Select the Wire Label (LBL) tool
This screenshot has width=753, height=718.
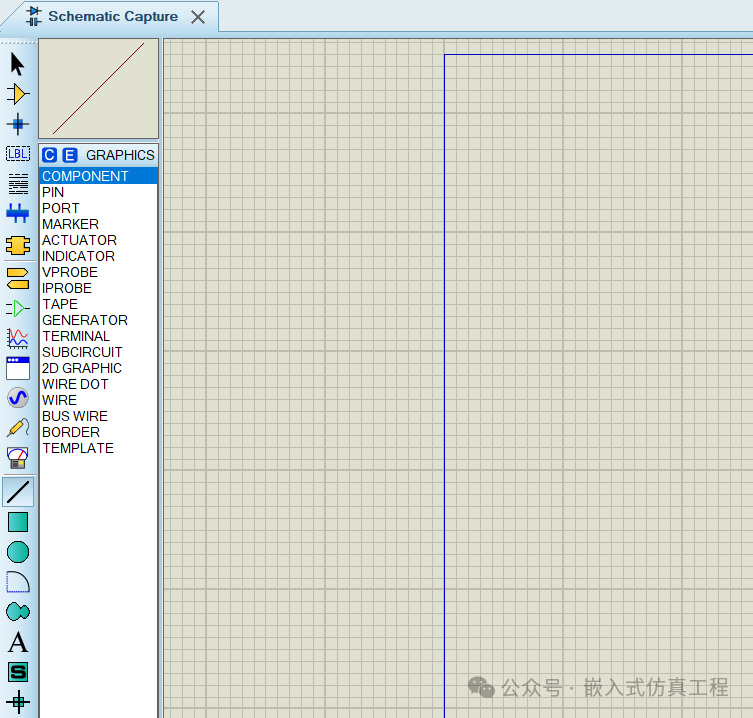tap(18, 154)
